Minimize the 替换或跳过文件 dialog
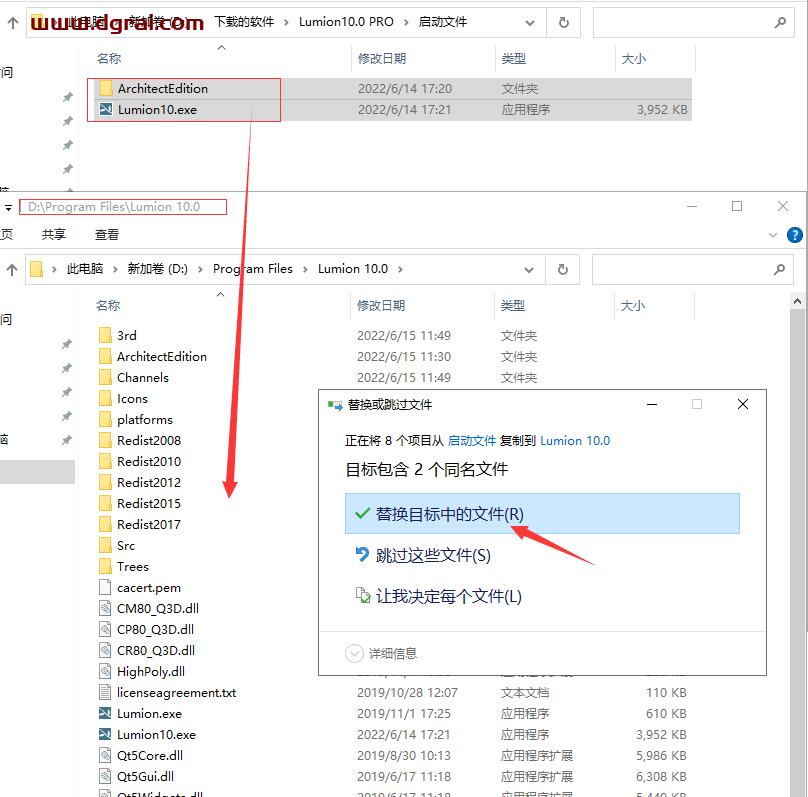The width and height of the screenshot is (808, 797). pyautogui.click(x=652, y=404)
